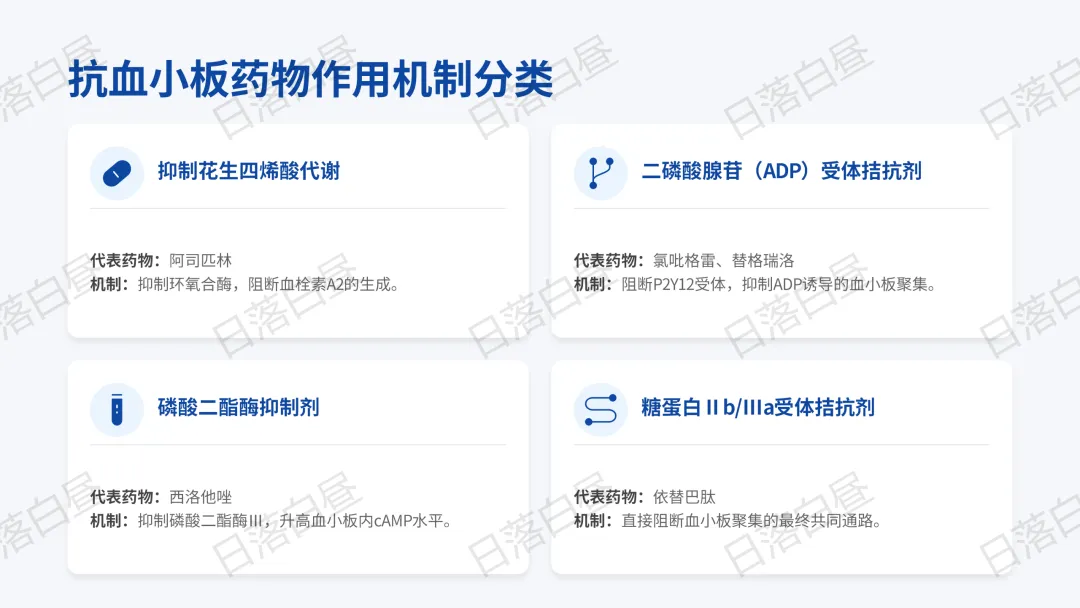Click the test tube icon beside 磷酸二酯酶抑制剂

point(116,410)
